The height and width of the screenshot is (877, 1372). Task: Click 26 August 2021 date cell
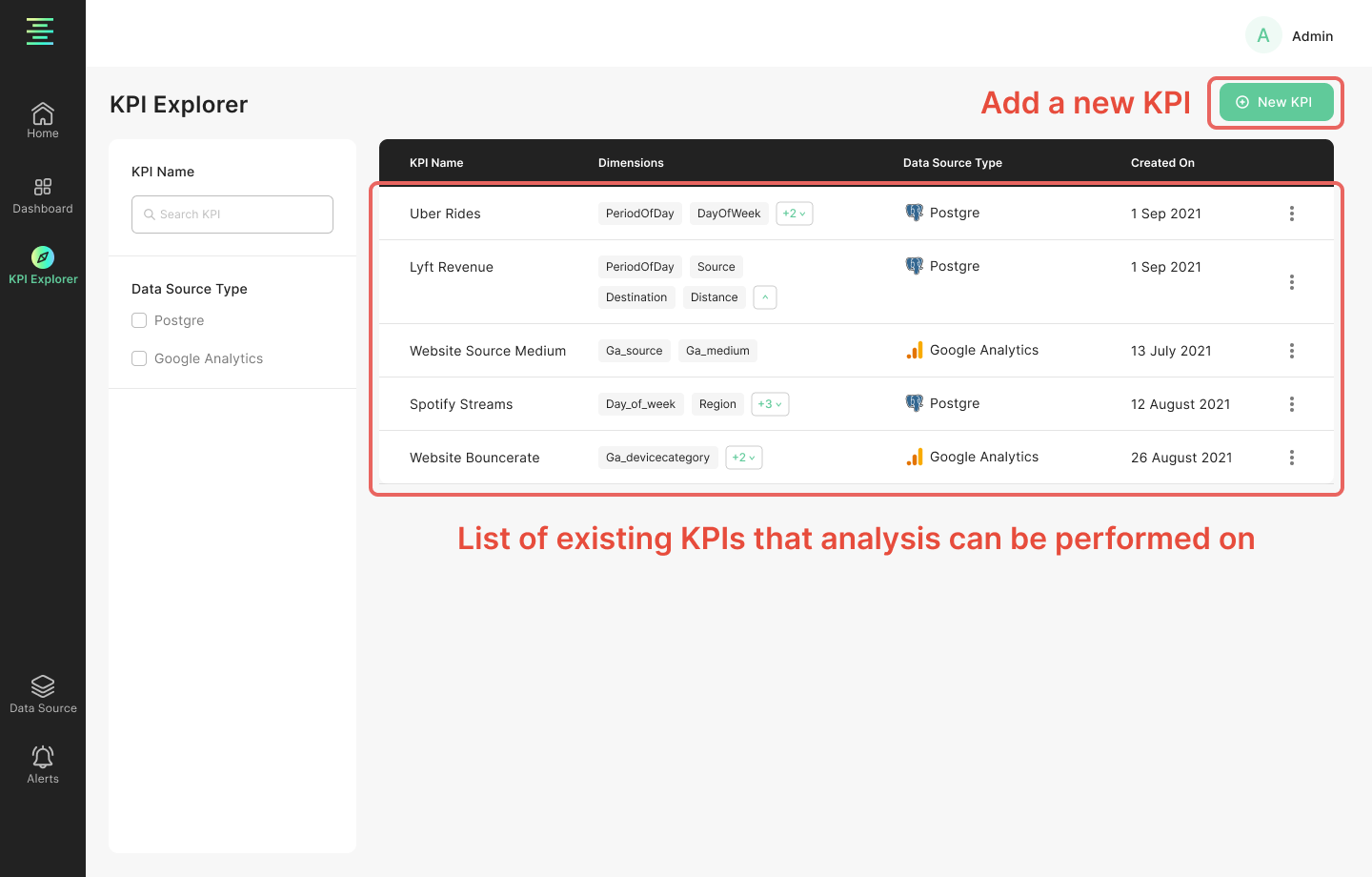tap(1181, 458)
